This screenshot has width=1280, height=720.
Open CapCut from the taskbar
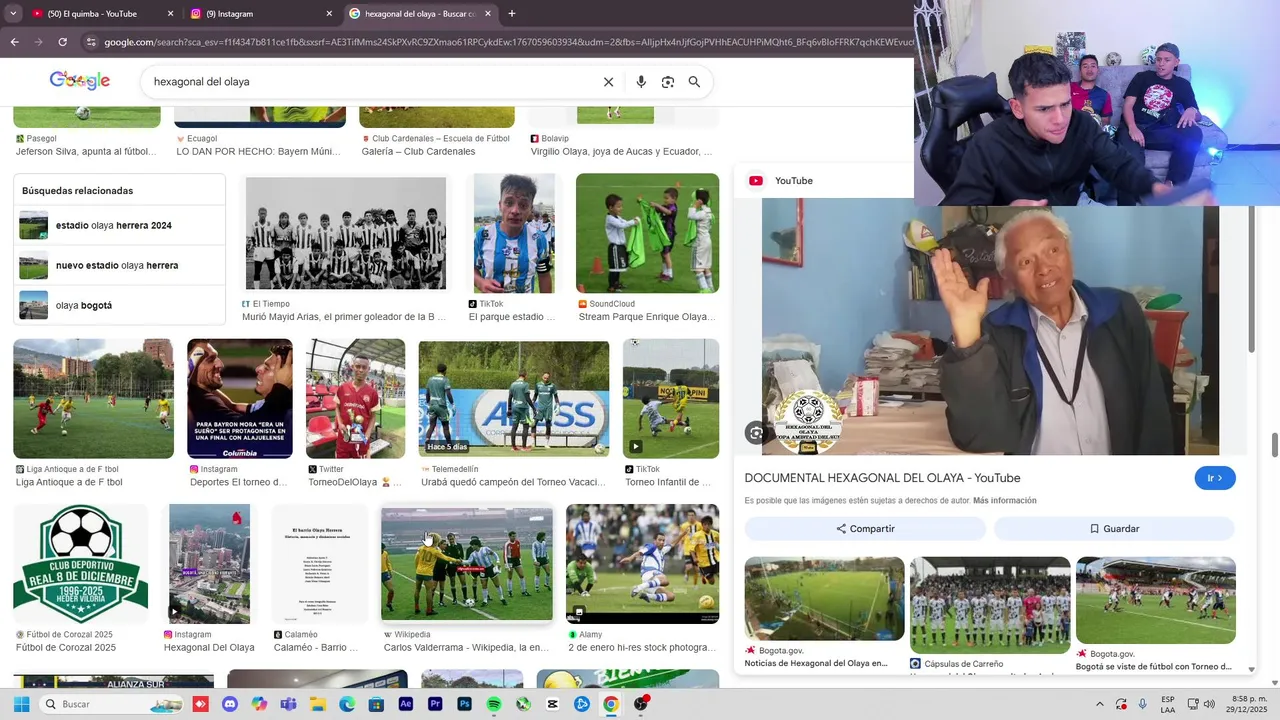(x=553, y=704)
